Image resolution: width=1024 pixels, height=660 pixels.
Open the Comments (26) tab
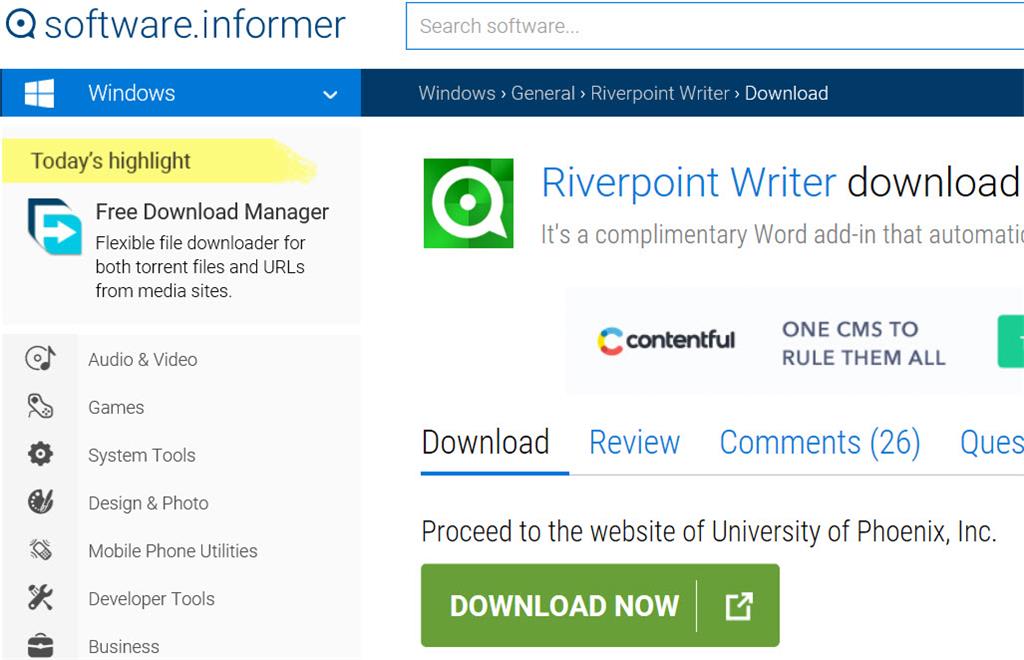820,443
